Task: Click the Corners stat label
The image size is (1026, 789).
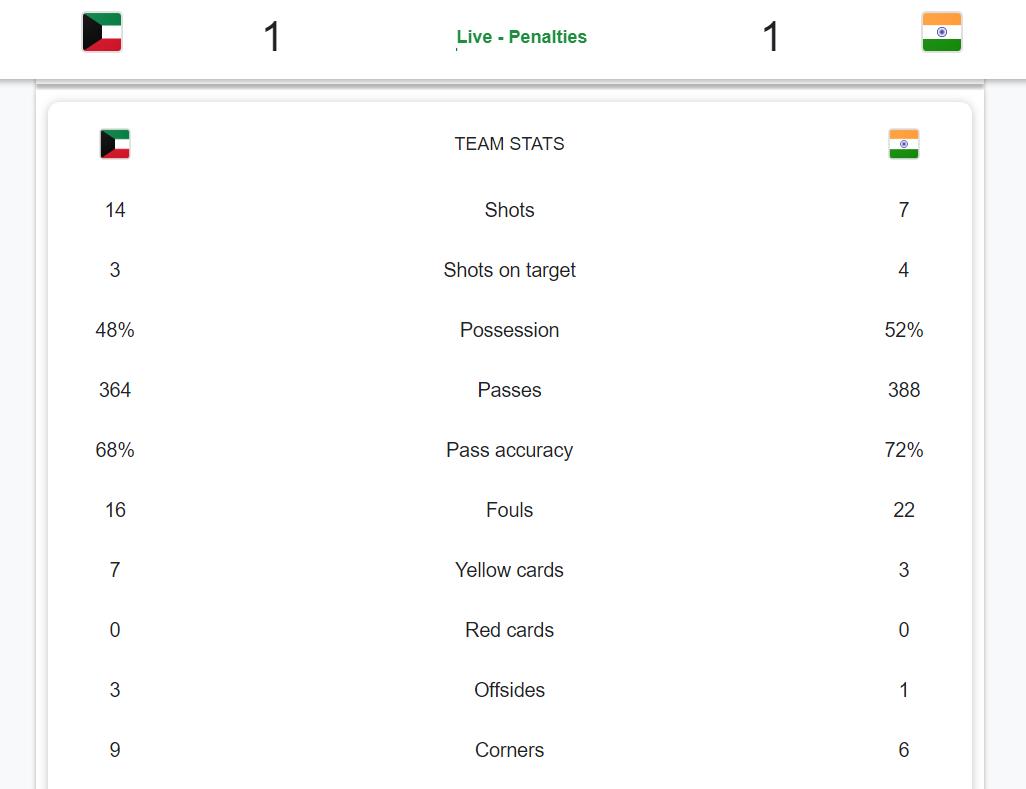Action: pos(509,750)
